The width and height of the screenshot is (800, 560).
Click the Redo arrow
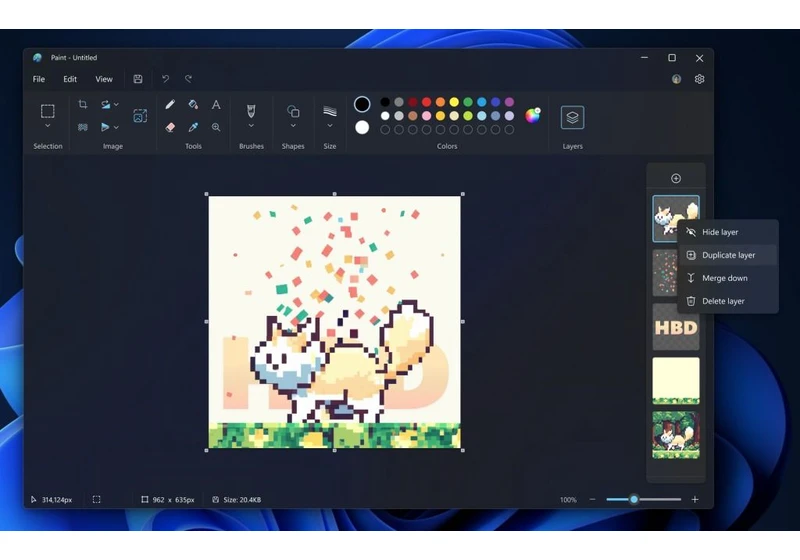tap(188, 79)
